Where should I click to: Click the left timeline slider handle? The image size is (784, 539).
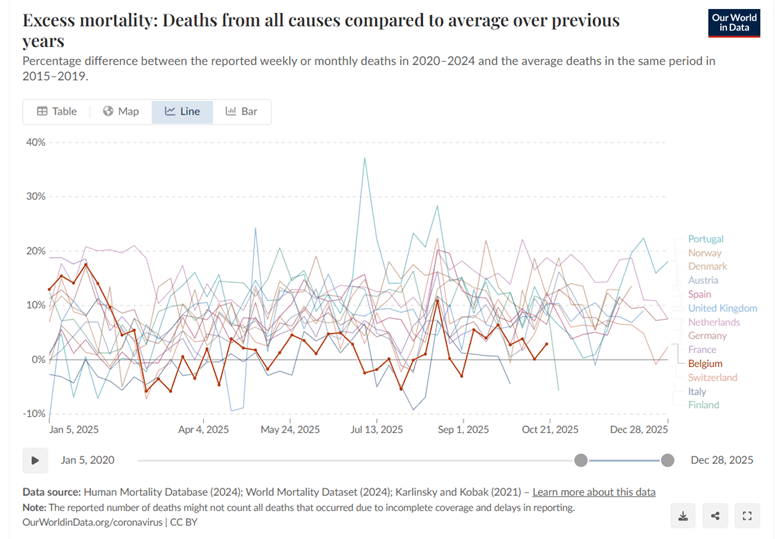[x=580, y=460]
